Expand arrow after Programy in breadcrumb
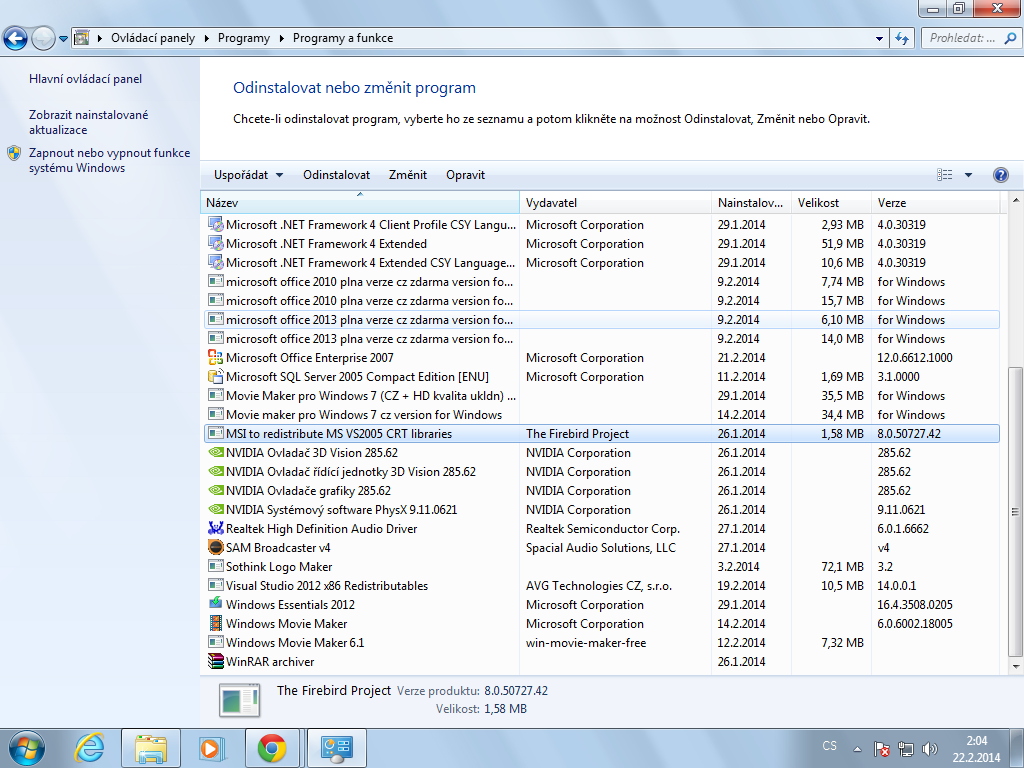 (x=281, y=38)
